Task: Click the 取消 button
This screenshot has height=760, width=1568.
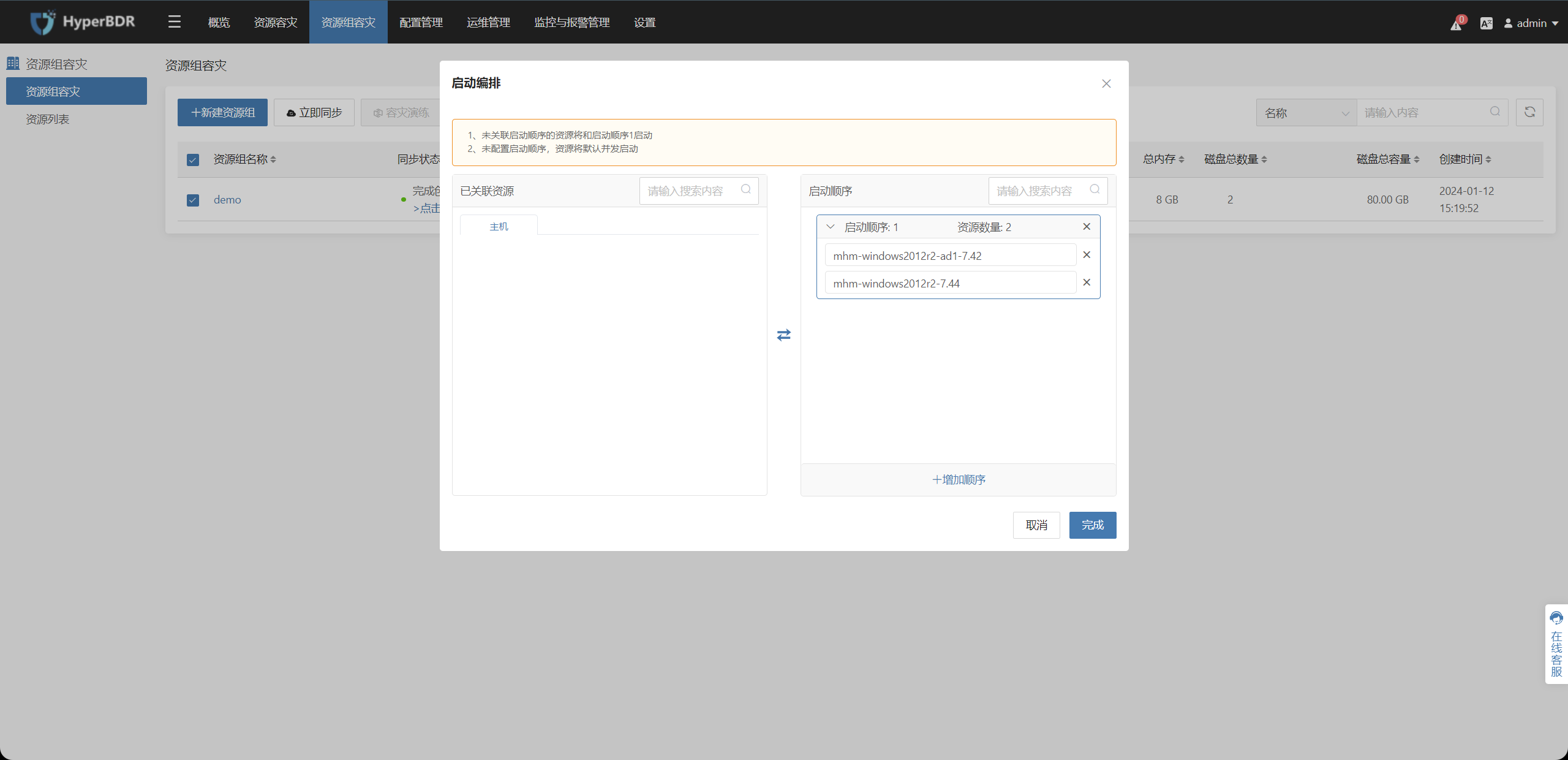Action: pos(1036,525)
